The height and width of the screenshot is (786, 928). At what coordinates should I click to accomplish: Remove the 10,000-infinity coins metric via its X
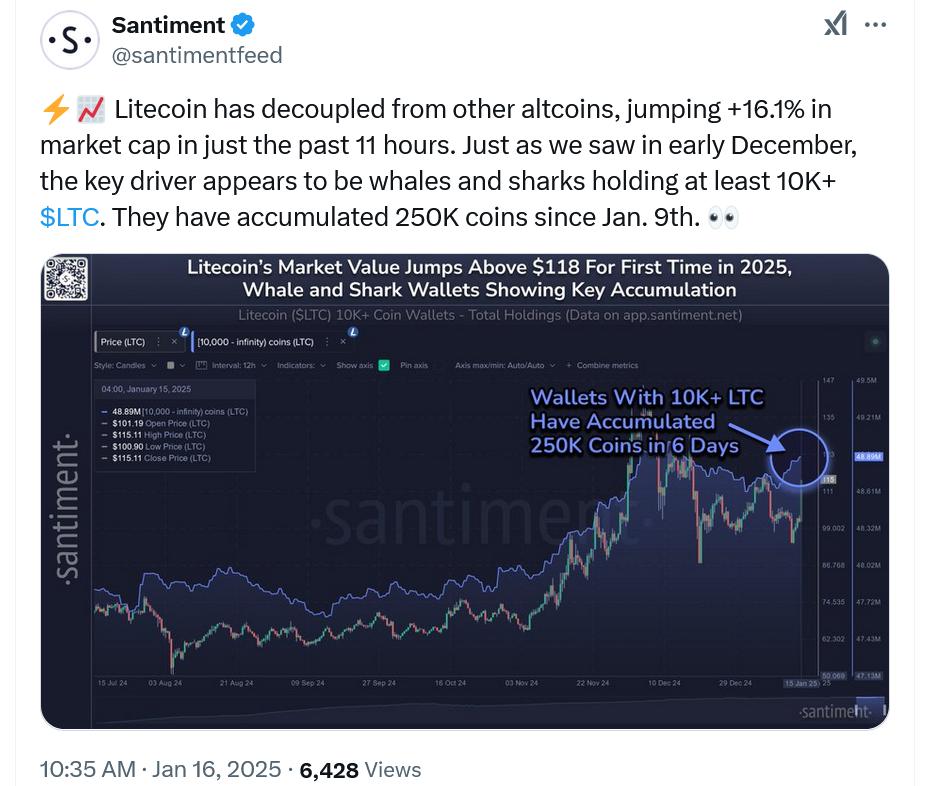point(341,339)
